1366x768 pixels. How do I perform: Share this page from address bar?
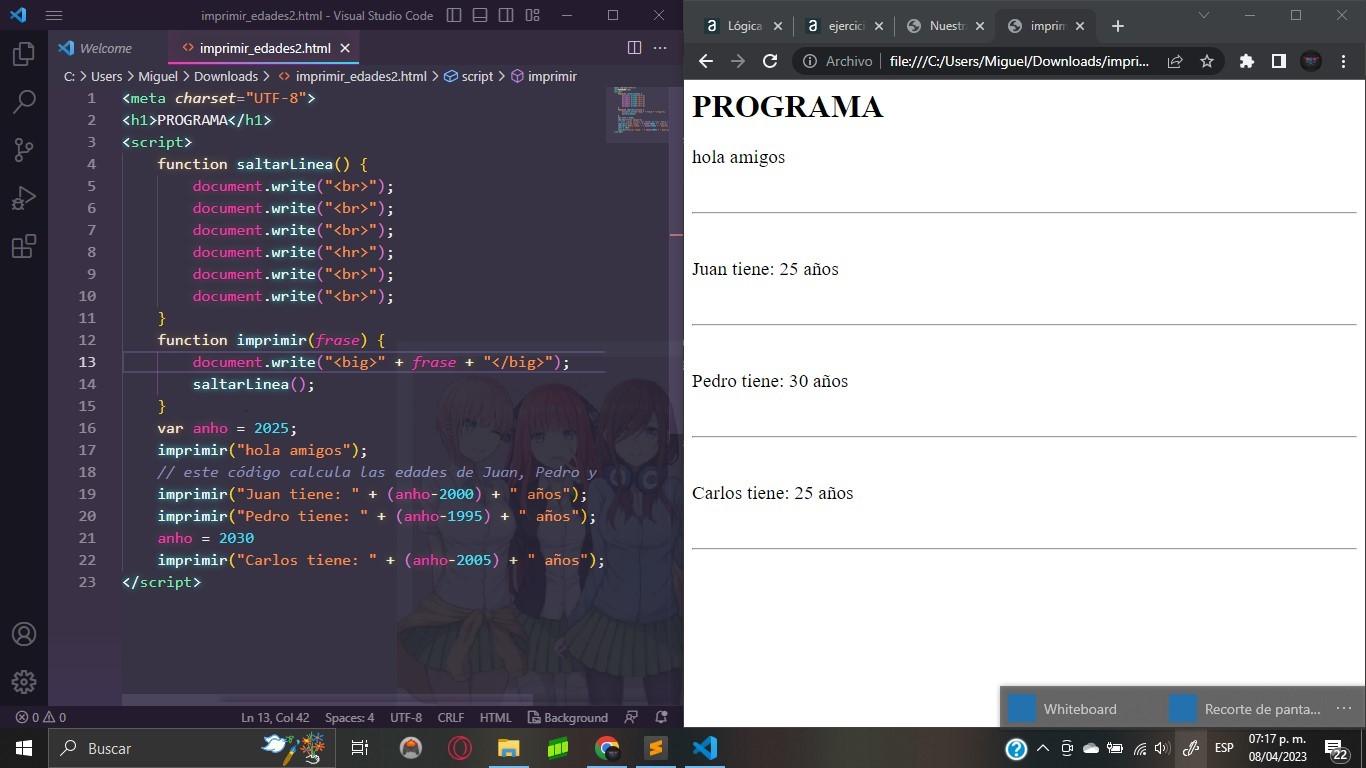1175,61
